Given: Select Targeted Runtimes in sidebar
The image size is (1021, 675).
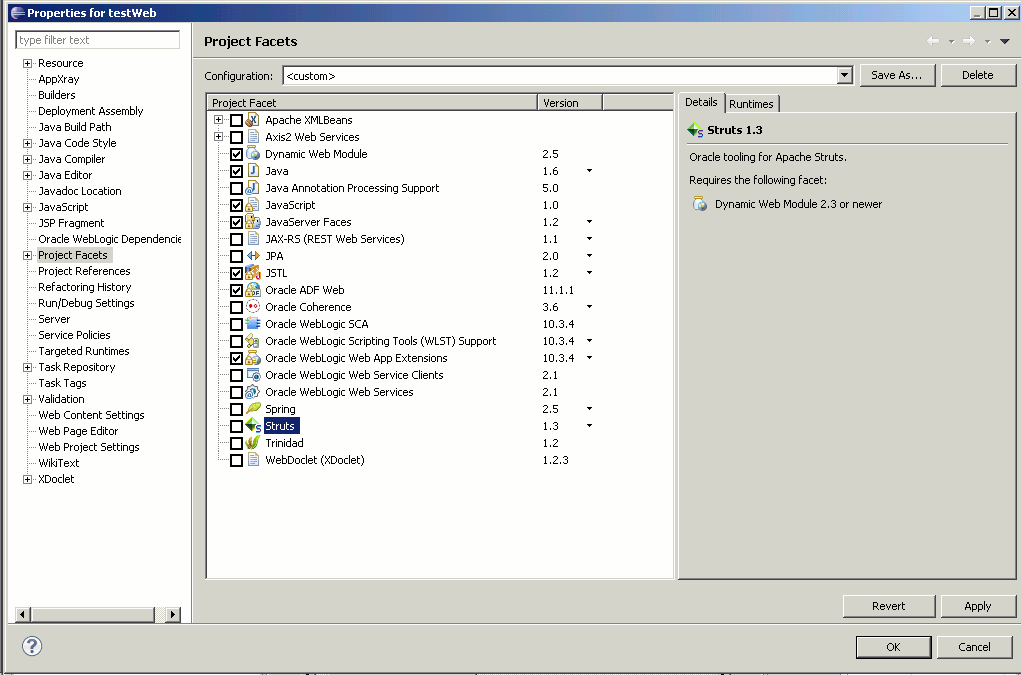Looking at the screenshot, I should tap(83, 351).
